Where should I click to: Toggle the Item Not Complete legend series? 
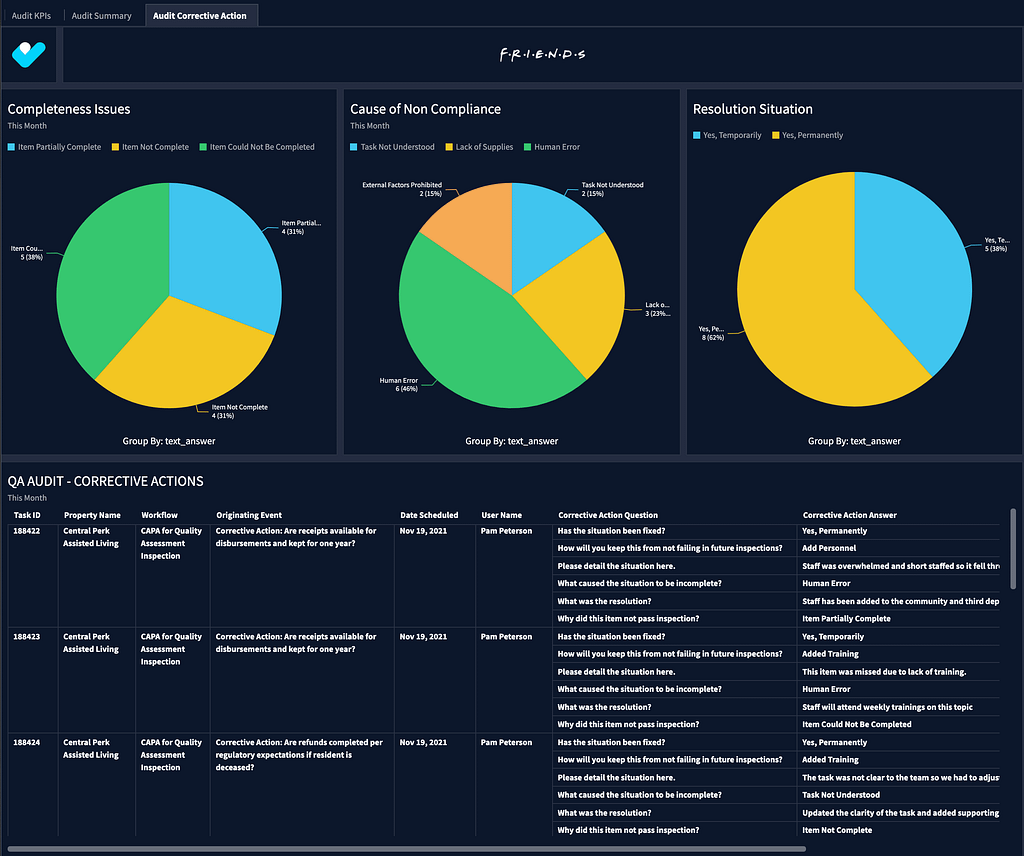[155, 147]
